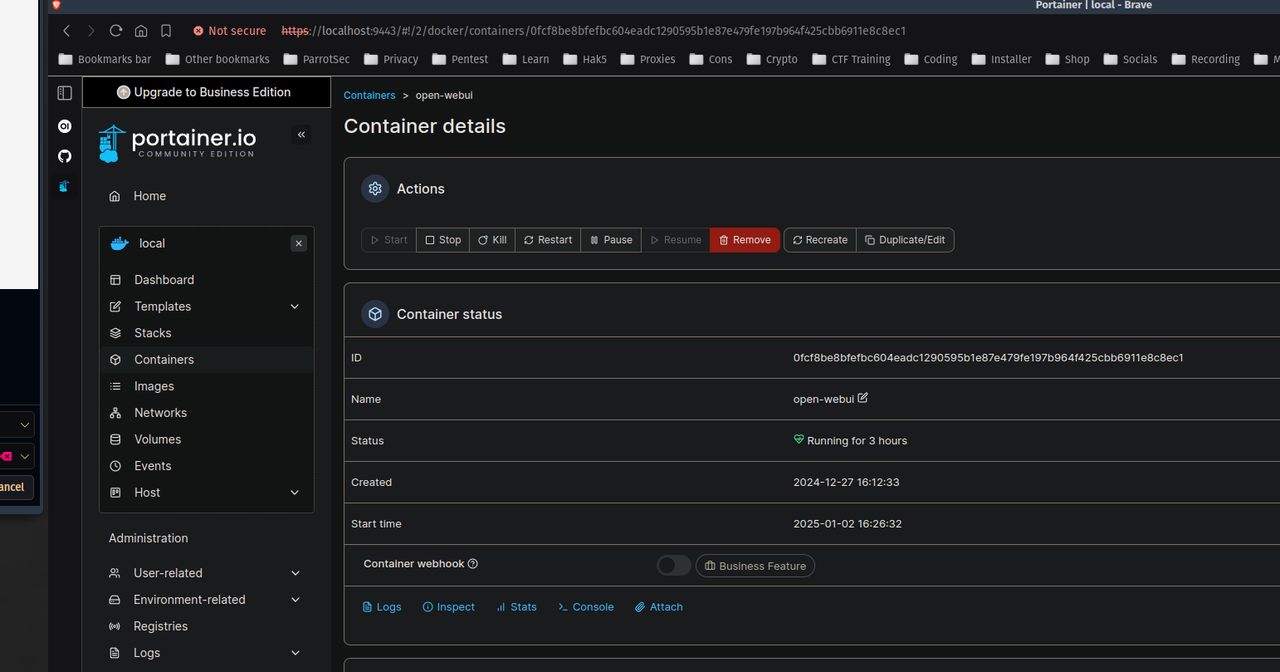Open the CTF Training bookmark folder

852,59
